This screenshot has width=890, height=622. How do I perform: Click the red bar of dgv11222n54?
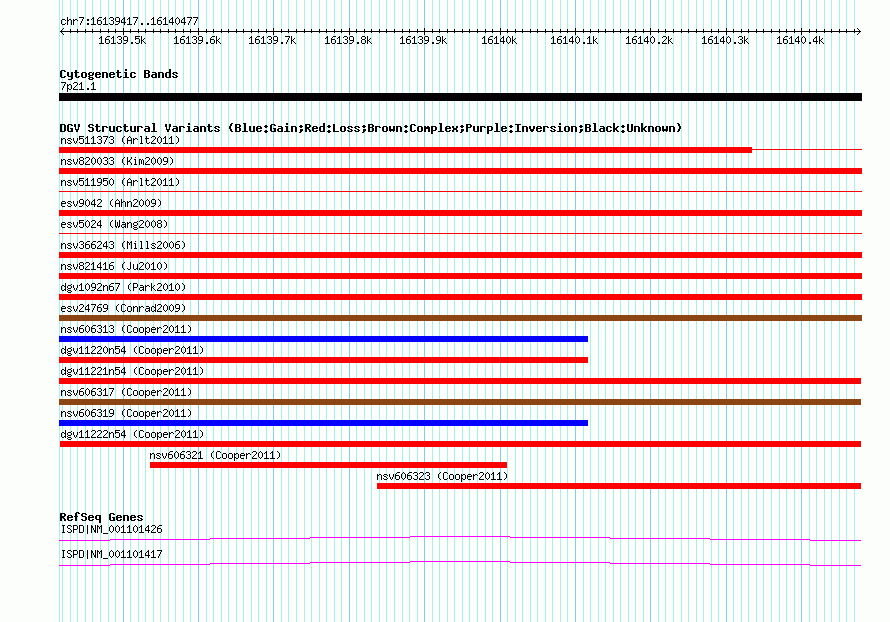click(460, 444)
